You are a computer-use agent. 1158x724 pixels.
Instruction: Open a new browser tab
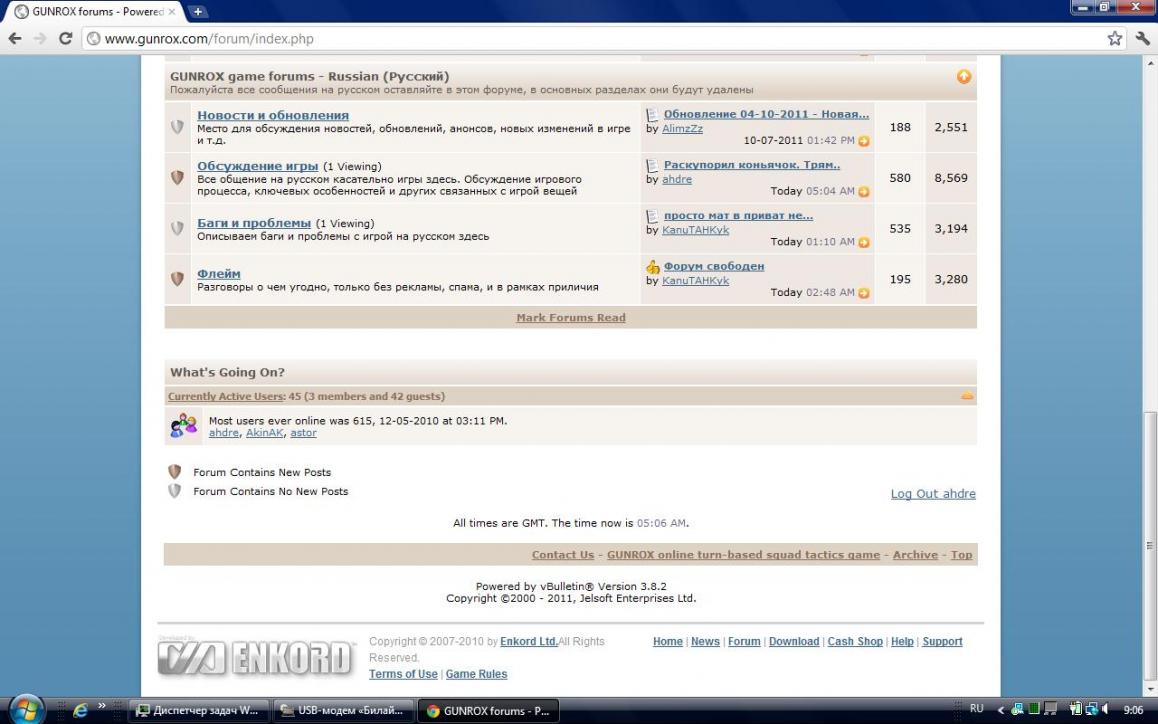point(197,12)
